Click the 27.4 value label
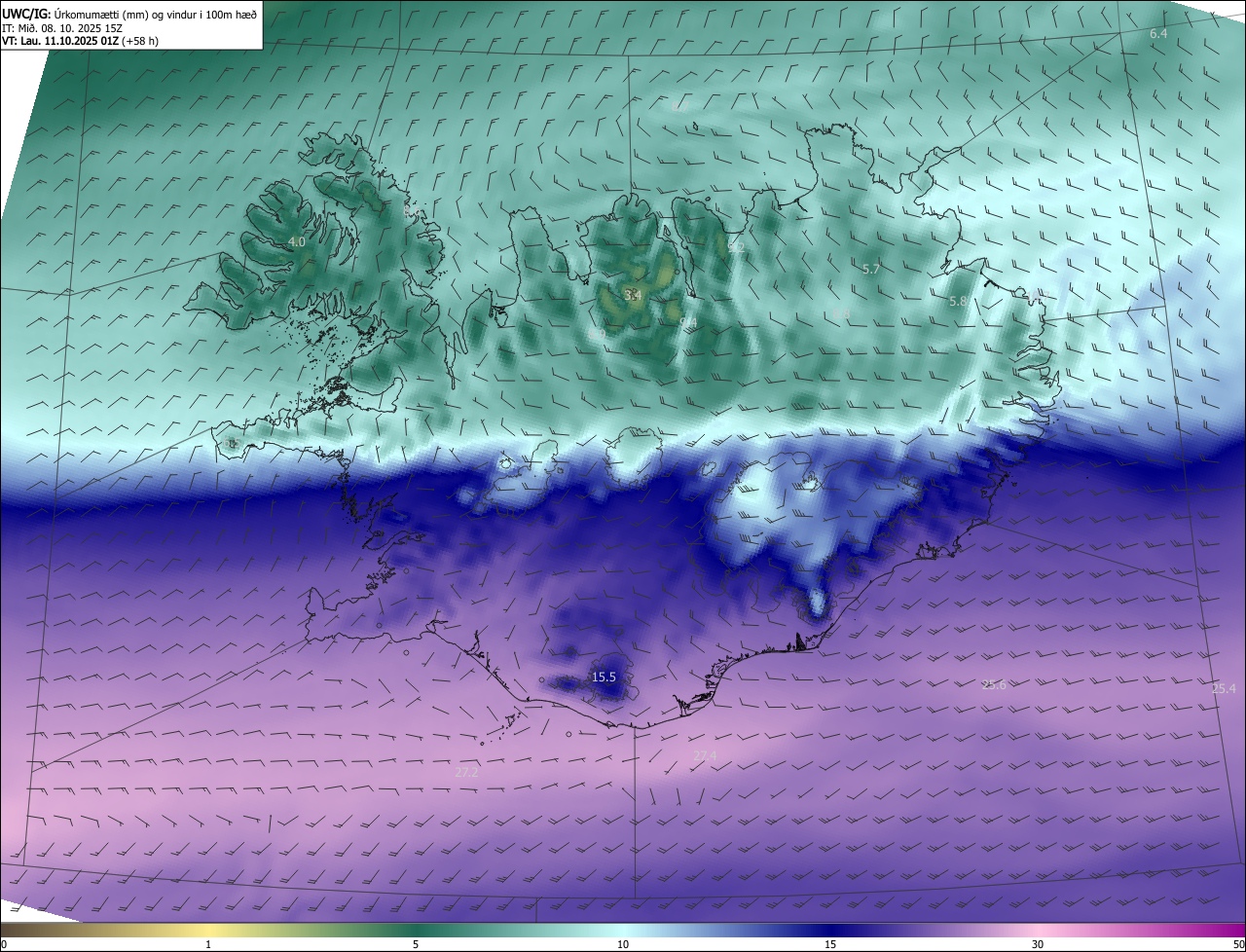The width and height of the screenshot is (1246, 952). [x=705, y=755]
